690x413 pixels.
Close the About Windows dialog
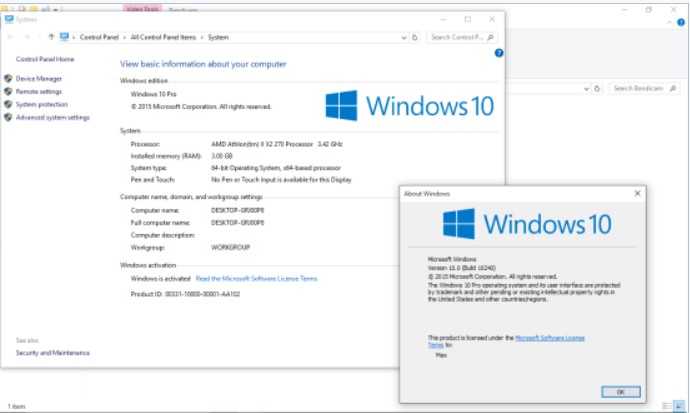(638, 193)
